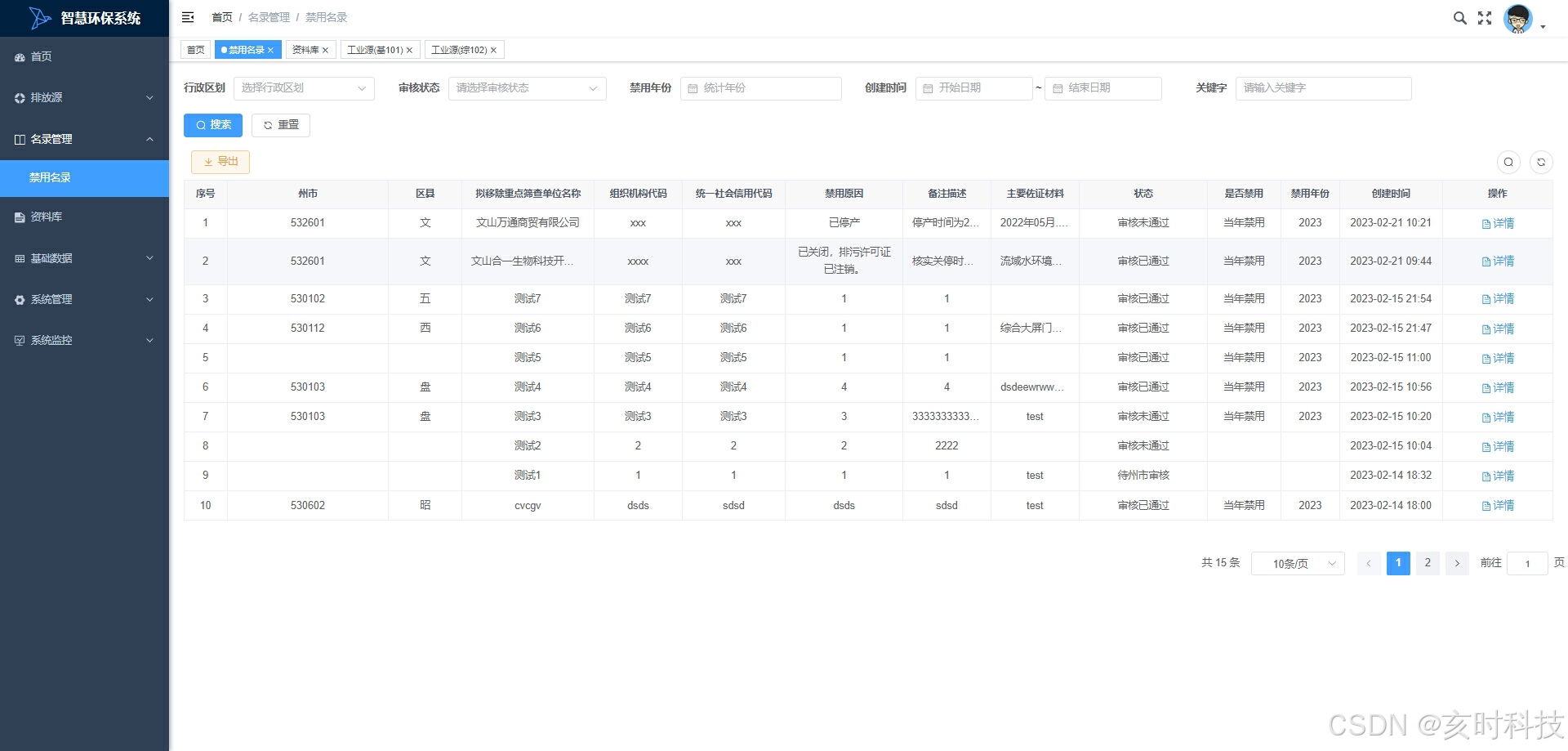This screenshot has width=1568, height=751.
Task: Expand the 基础数据 sidebar menu
Action: [x=84, y=258]
